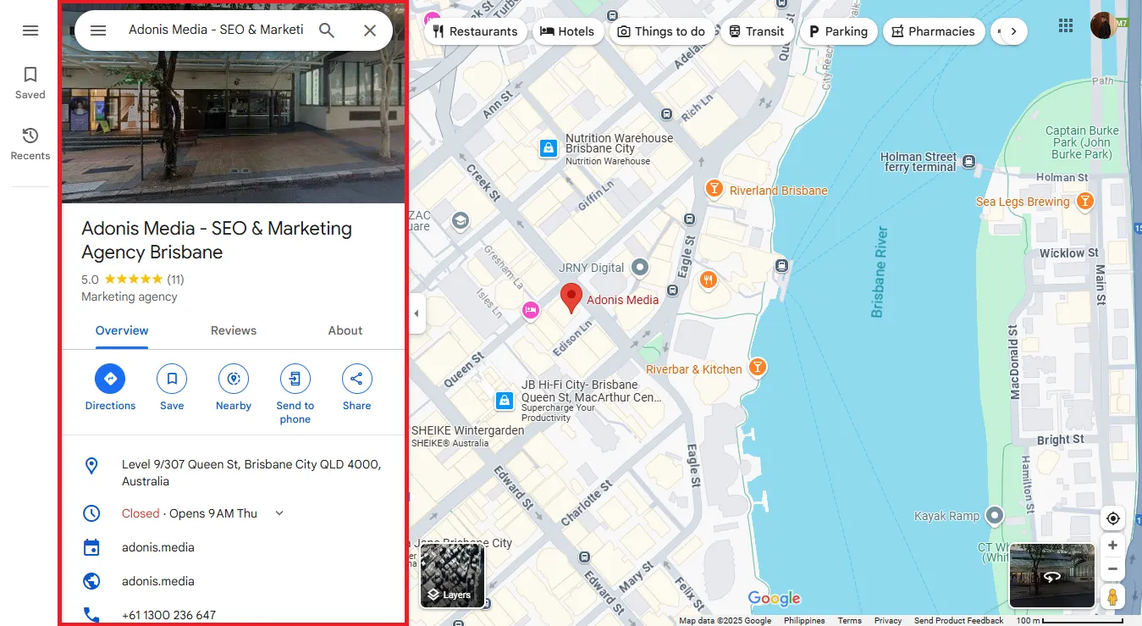Image resolution: width=1142 pixels, height=626 pixels.
Task: Click the phone number +61 1300 236 647
Action: [x=168, y=615]
